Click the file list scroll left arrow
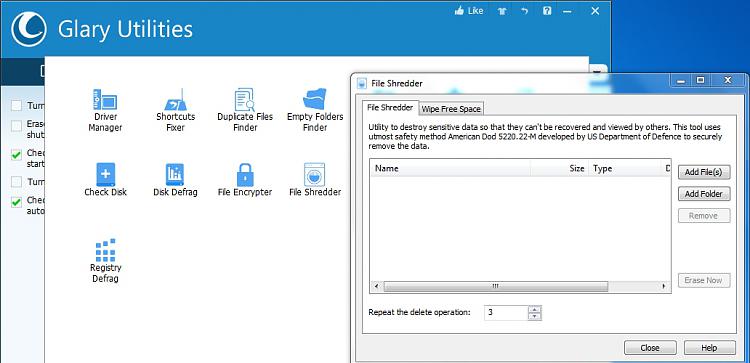Image resolution: width=750 pixels, height=363 pixels. coord(376,286)
